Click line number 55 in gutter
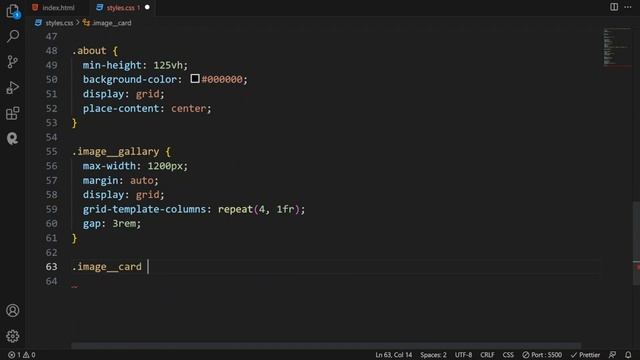The image size is (640, 360). point(51,151)
